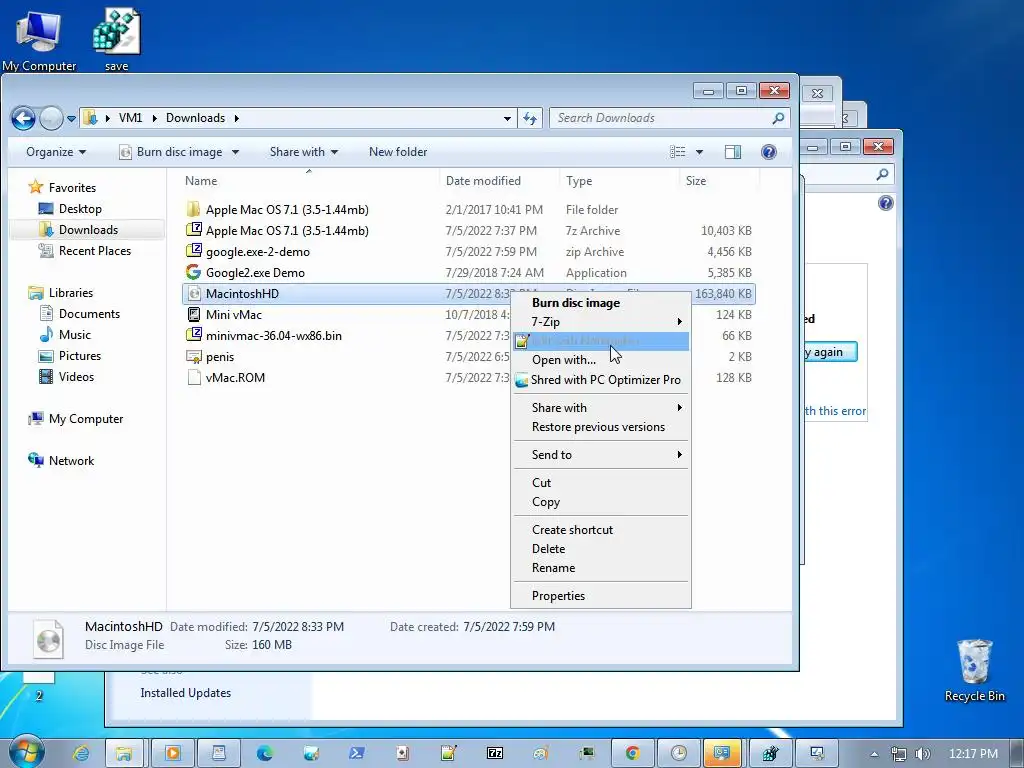Expand the 7-Zip context submenu
The width and height of the screenshot is (1024, 768).
point(600,322)
